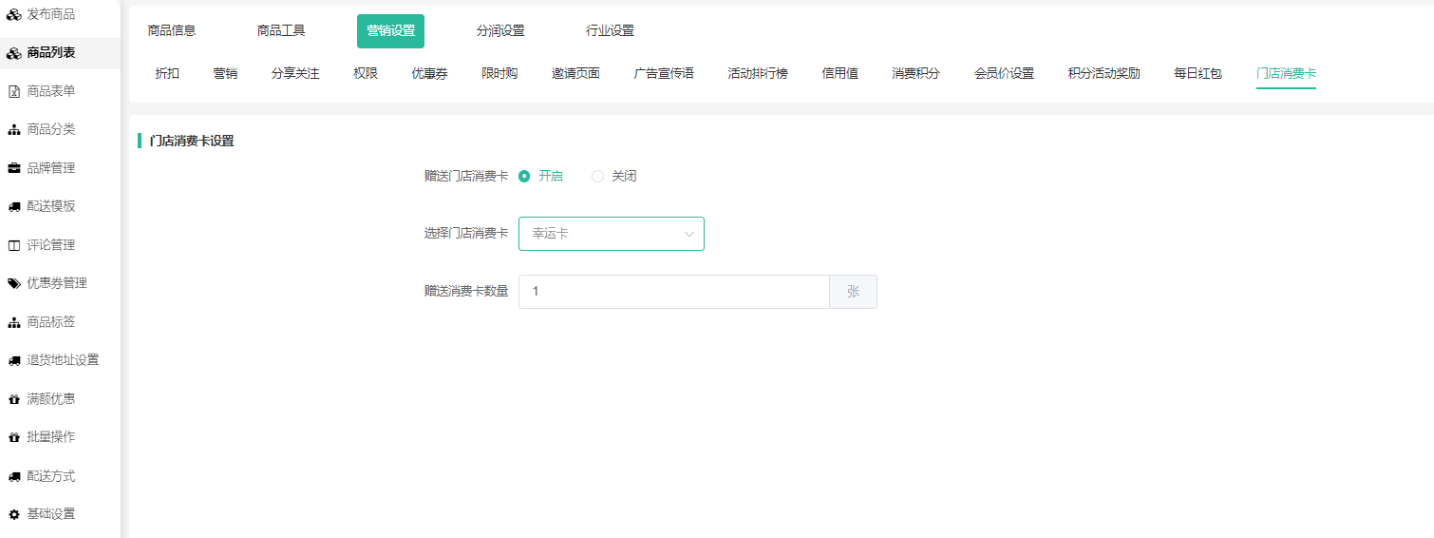The image size is (1434, 538).
Task: Click the 配送模板 truck icon
Action: (x=14, y=207)
